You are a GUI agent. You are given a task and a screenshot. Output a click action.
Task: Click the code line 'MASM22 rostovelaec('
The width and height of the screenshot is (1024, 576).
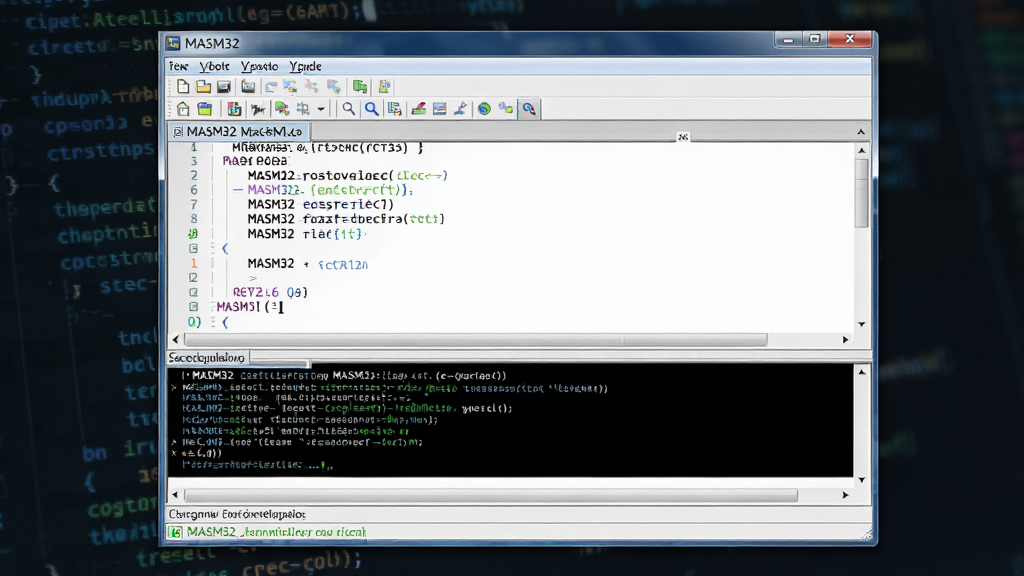[347, 176]
